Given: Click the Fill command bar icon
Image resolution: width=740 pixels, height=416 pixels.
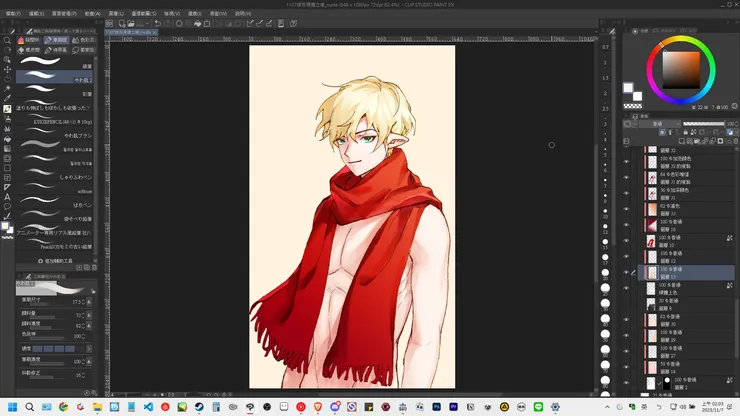Looking at the screenshot, I should tap(197, 23).
